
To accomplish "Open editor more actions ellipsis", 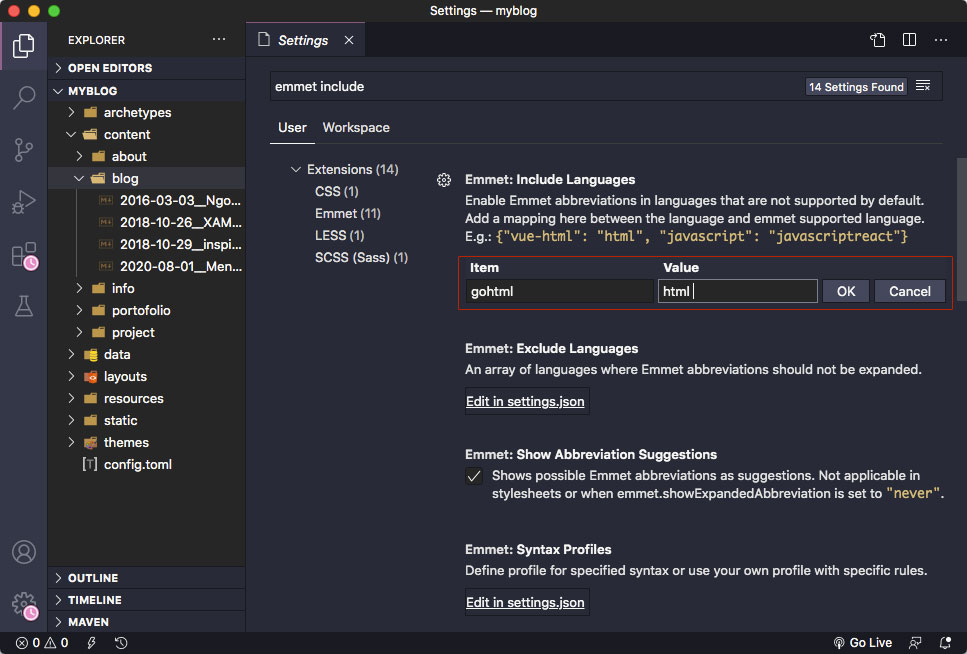I will [940, 40].
